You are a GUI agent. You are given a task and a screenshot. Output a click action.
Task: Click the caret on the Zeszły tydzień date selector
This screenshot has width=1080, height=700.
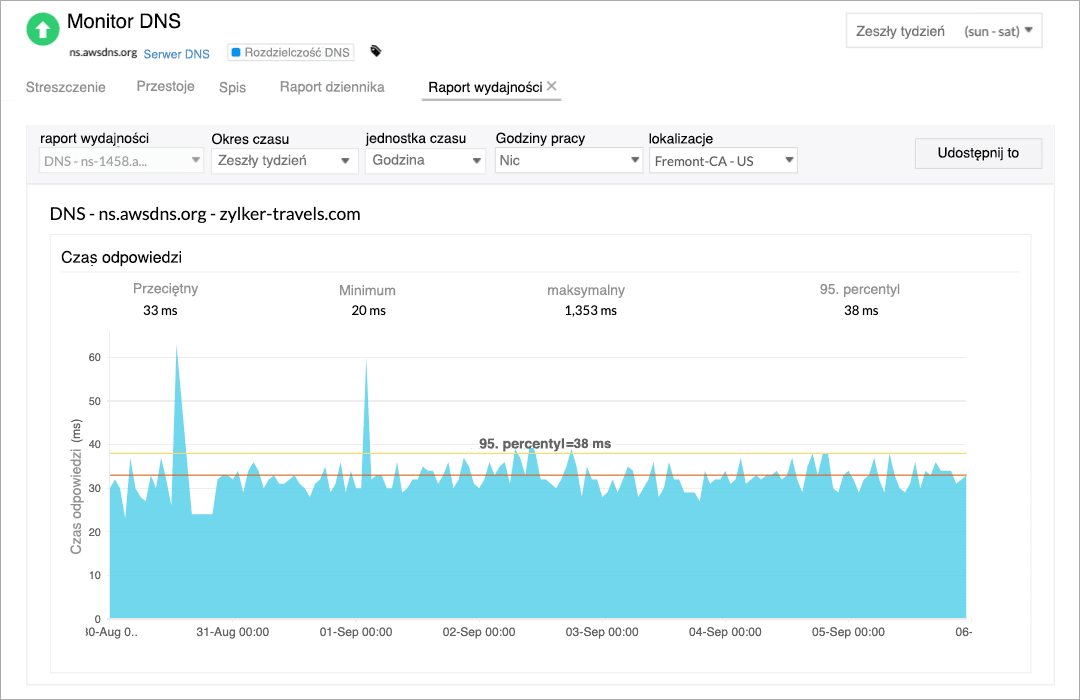pyautogui.click(x=1029, y=31)
